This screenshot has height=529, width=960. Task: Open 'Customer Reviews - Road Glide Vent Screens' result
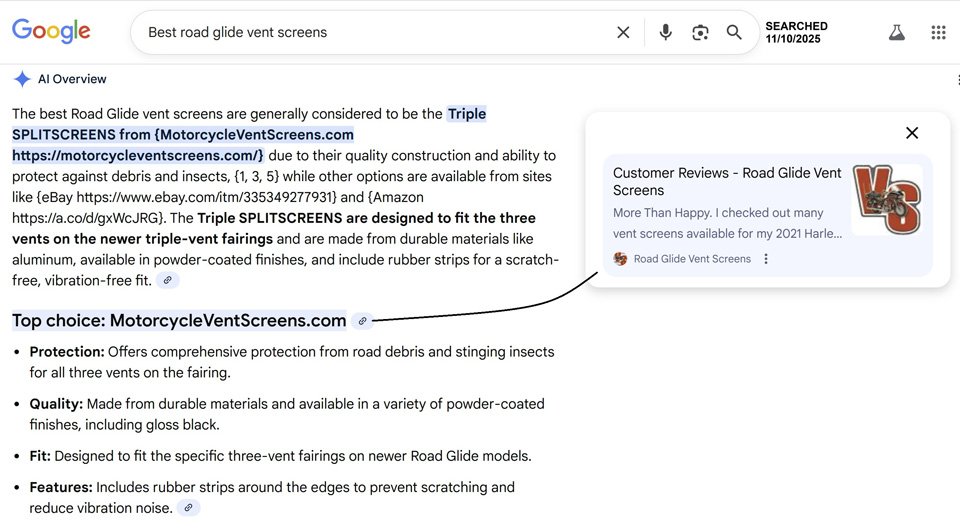tap(727, 181)
